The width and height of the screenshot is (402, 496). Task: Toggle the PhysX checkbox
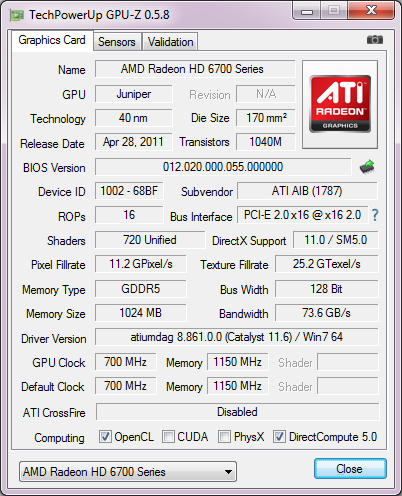[x=224, y=436]
